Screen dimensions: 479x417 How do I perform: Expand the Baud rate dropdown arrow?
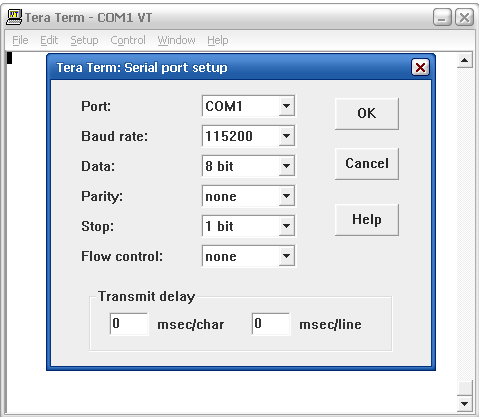[x=286, y=136]
